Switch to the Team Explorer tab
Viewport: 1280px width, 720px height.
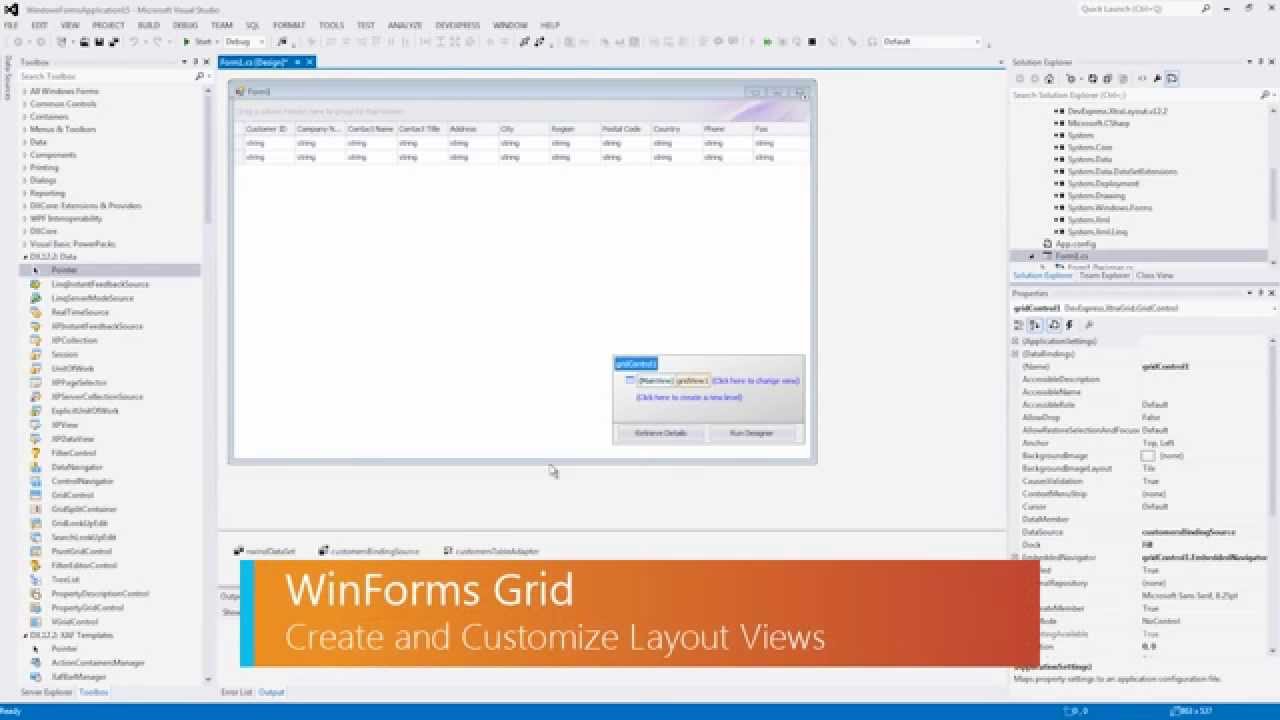pos(1104,275)
